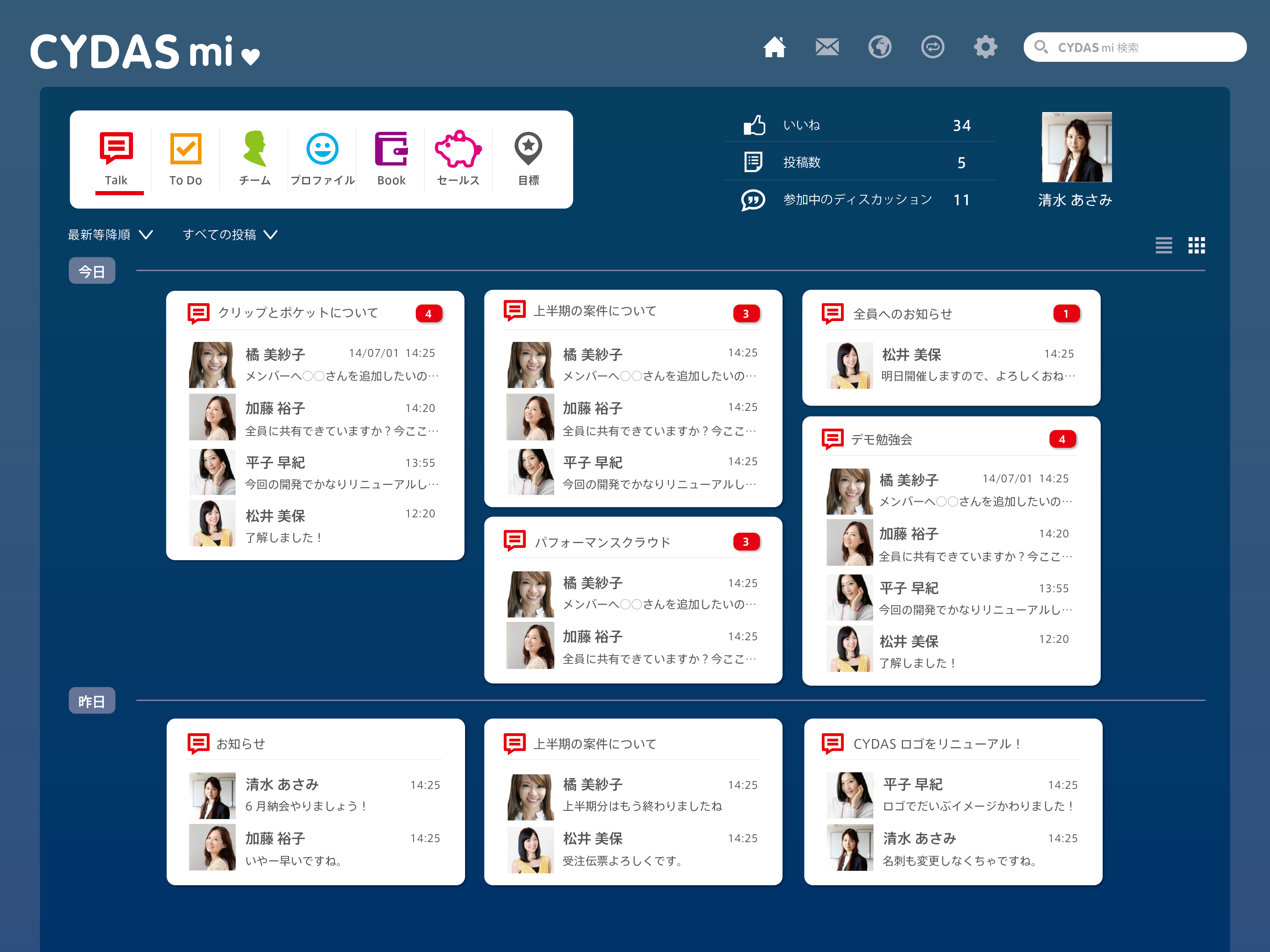Image resolution: width=1270 pixels, height=952 pixels.
Task: Click message 受注伝票よろしくです。
Action: [623, 861]
